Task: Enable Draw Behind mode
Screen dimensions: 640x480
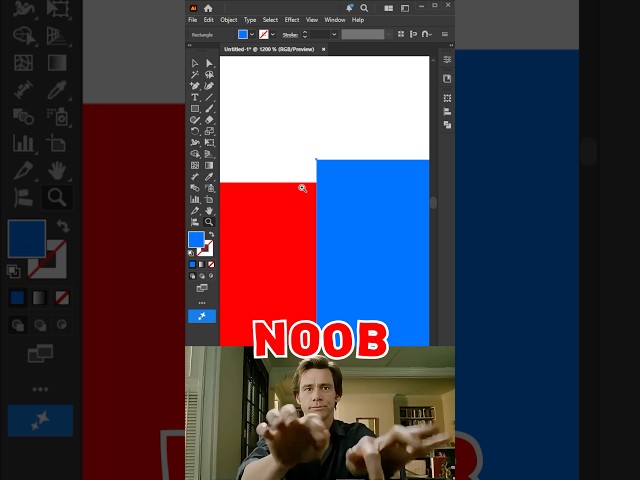Action: pos(202,276)
